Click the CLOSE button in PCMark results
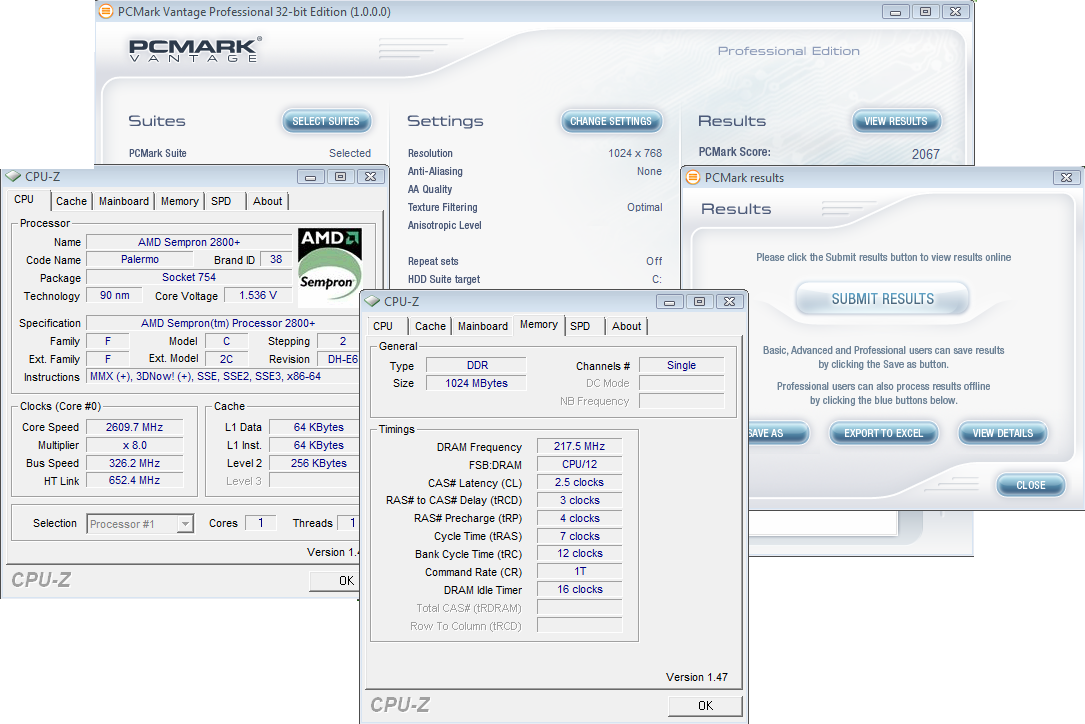1085x724 pixels. pyautogui.click(x=1031, y=485)
